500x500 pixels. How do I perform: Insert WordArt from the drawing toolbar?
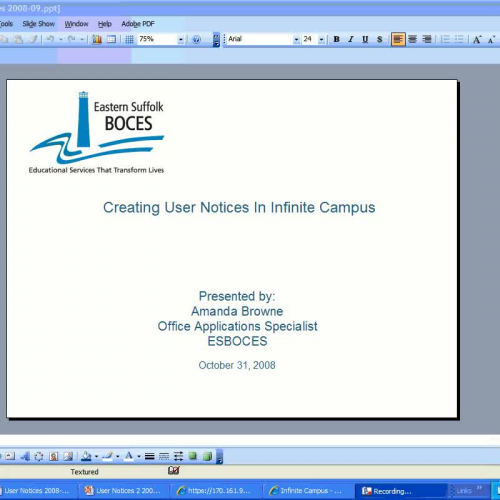(25, 456)
